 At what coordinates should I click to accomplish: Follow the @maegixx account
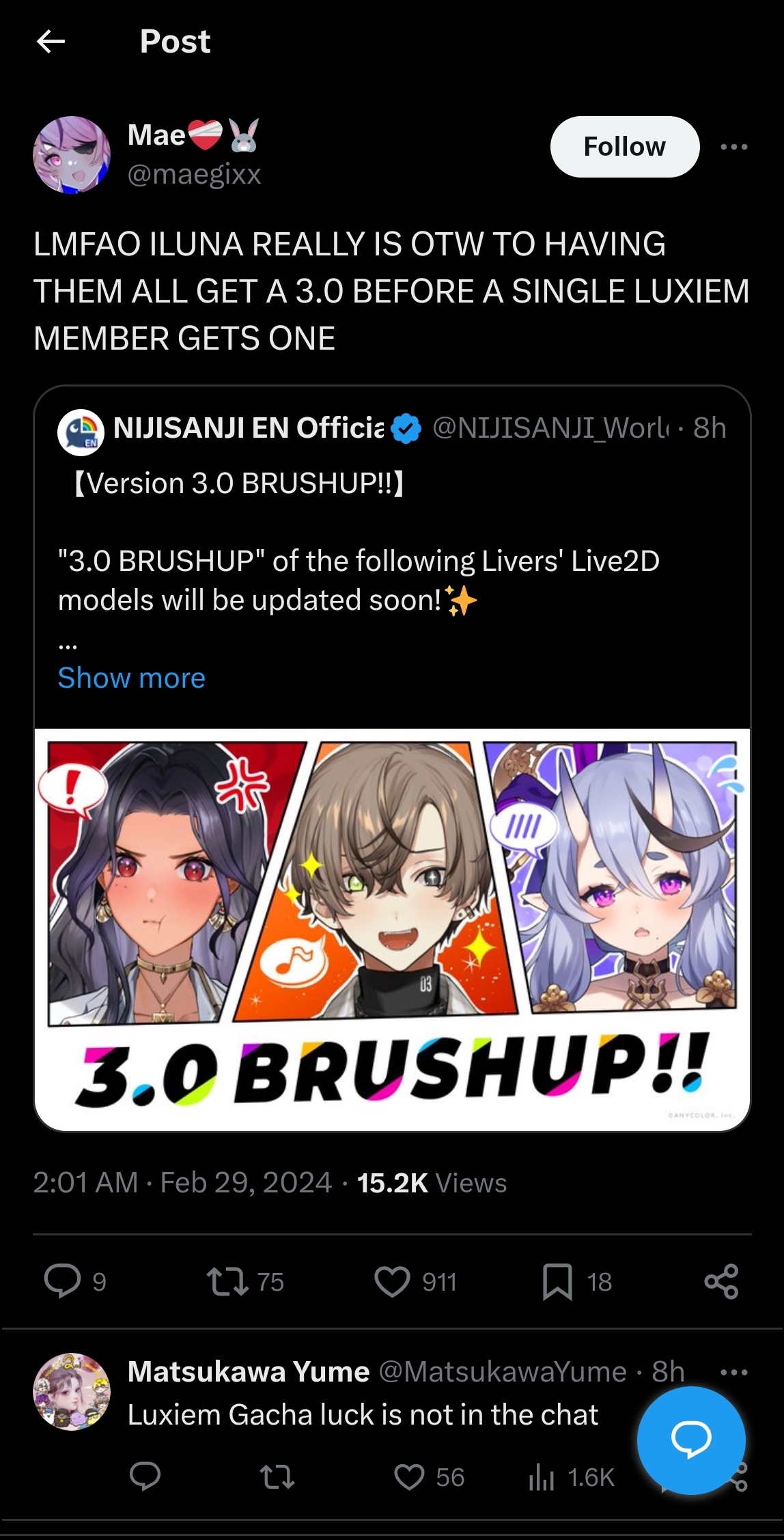[625, 147]
